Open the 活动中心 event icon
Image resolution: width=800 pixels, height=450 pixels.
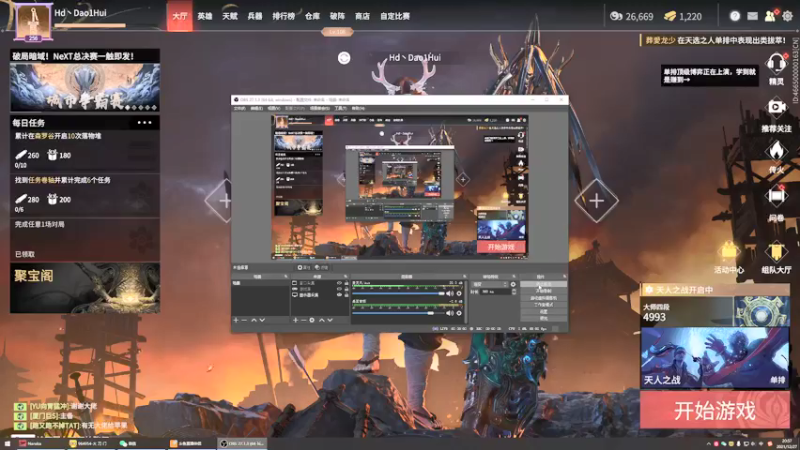729,252
